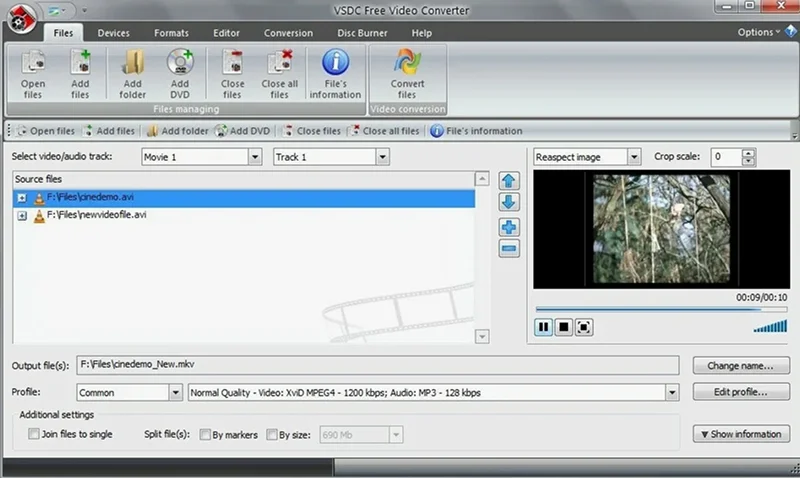Open the Track 1 audio track dropdown
The image size is (800, 478).
coord(383,157)
